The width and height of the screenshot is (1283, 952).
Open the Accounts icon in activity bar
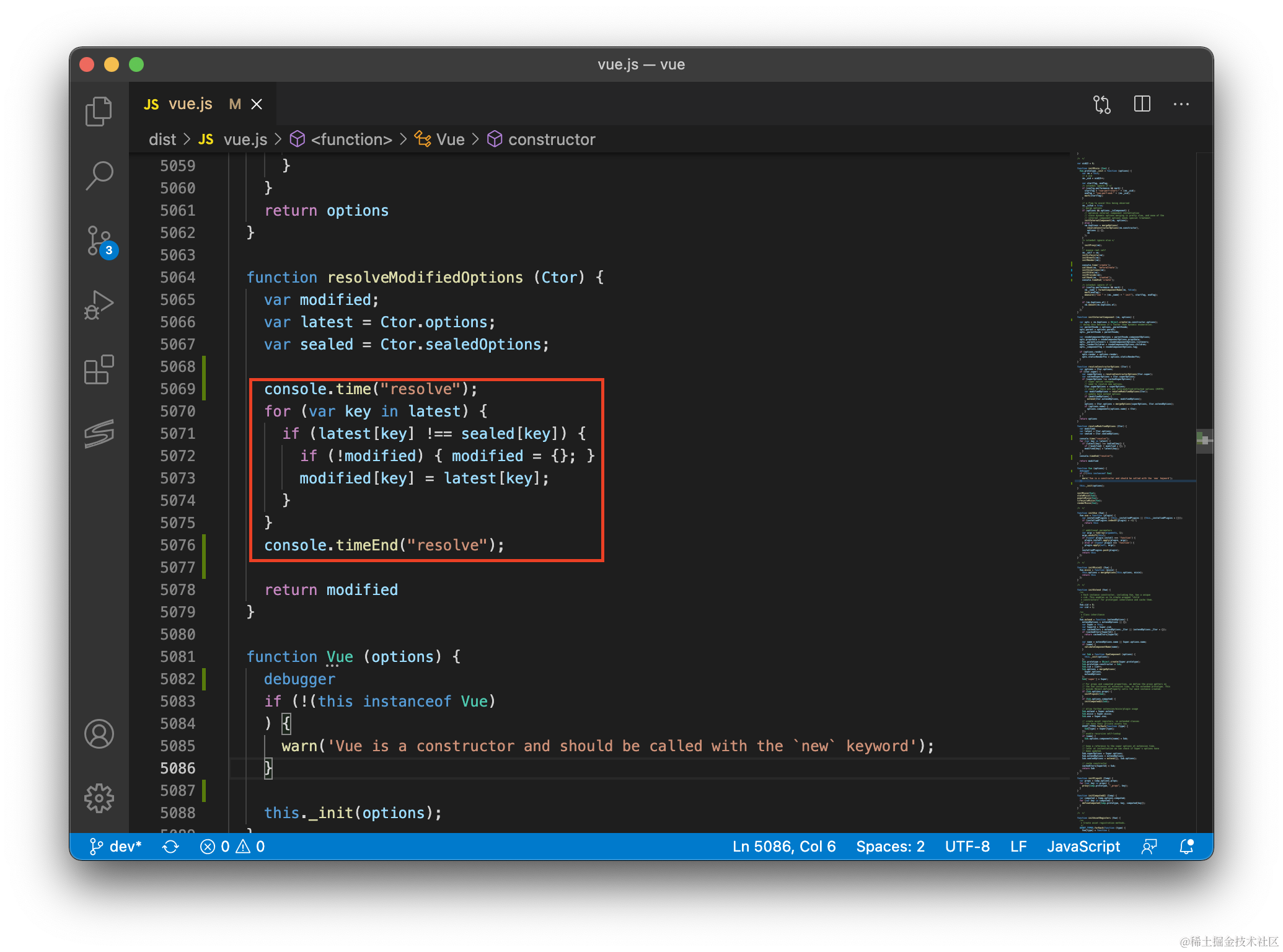(x=99, y=734)
